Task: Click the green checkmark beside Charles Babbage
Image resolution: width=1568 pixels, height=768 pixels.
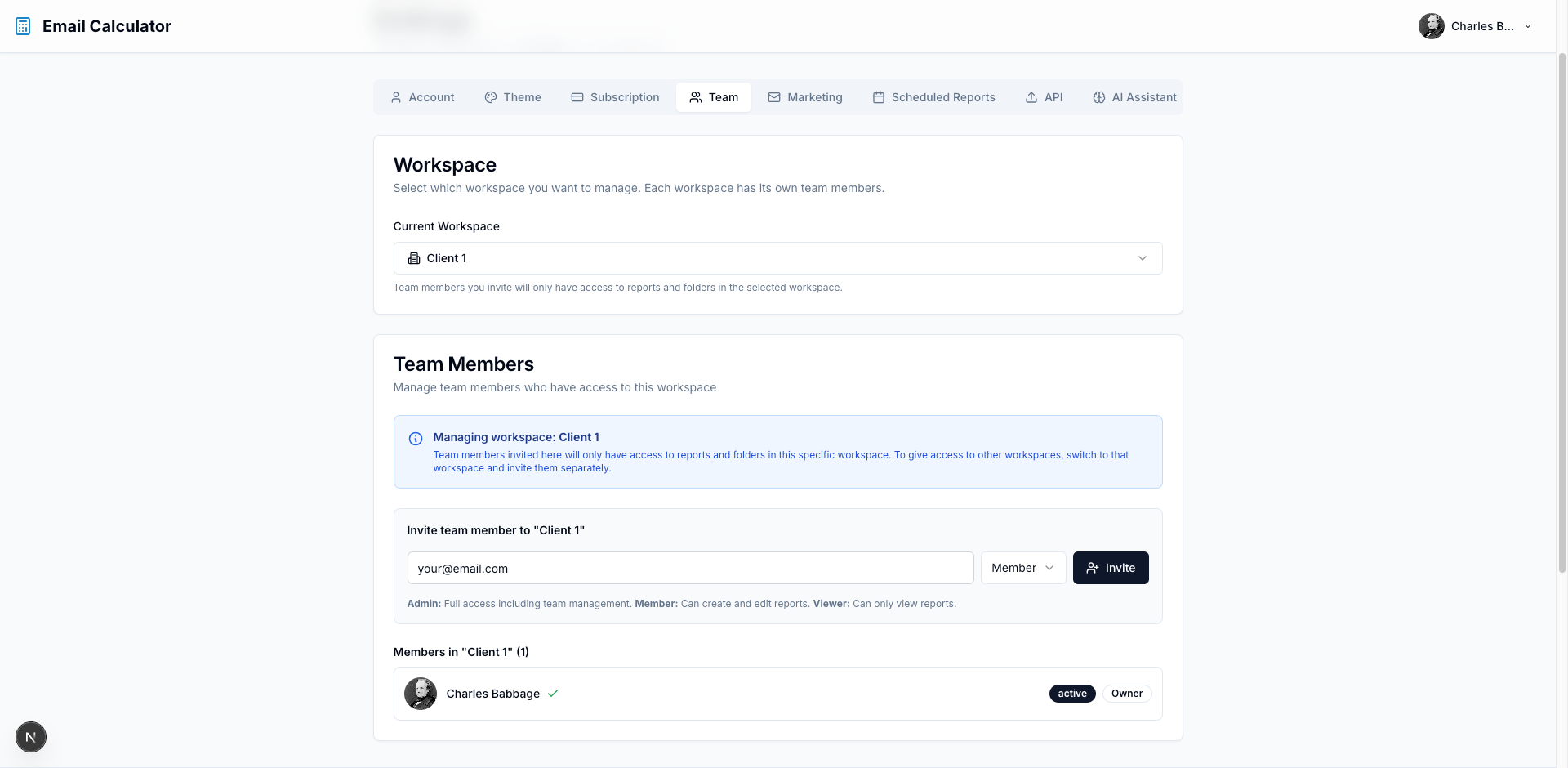Action: click(x=553, y=694)
